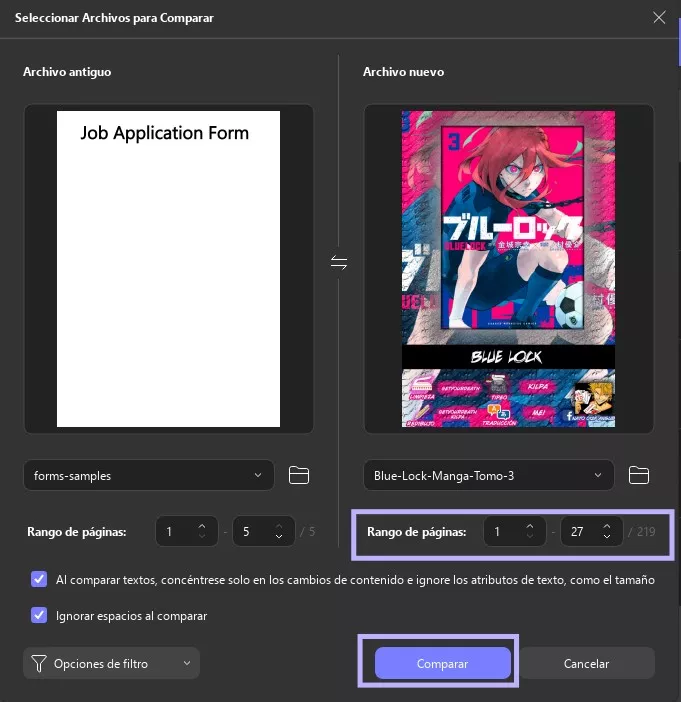Increase new file start page
Screen dimensions: 681x702
pyautogui.click(x=530, y=526)
